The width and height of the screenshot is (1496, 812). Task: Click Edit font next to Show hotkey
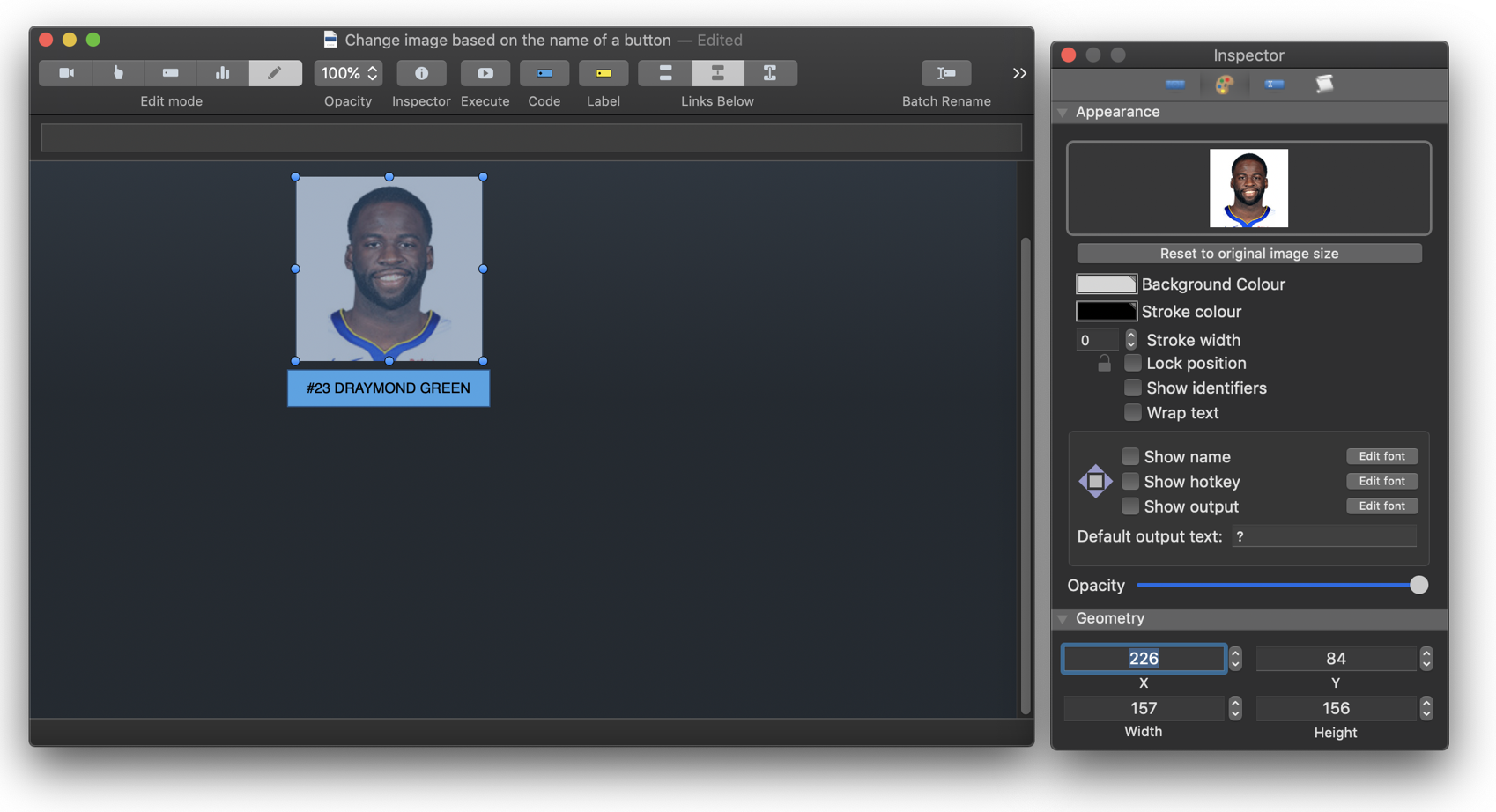coord(1381,481)
